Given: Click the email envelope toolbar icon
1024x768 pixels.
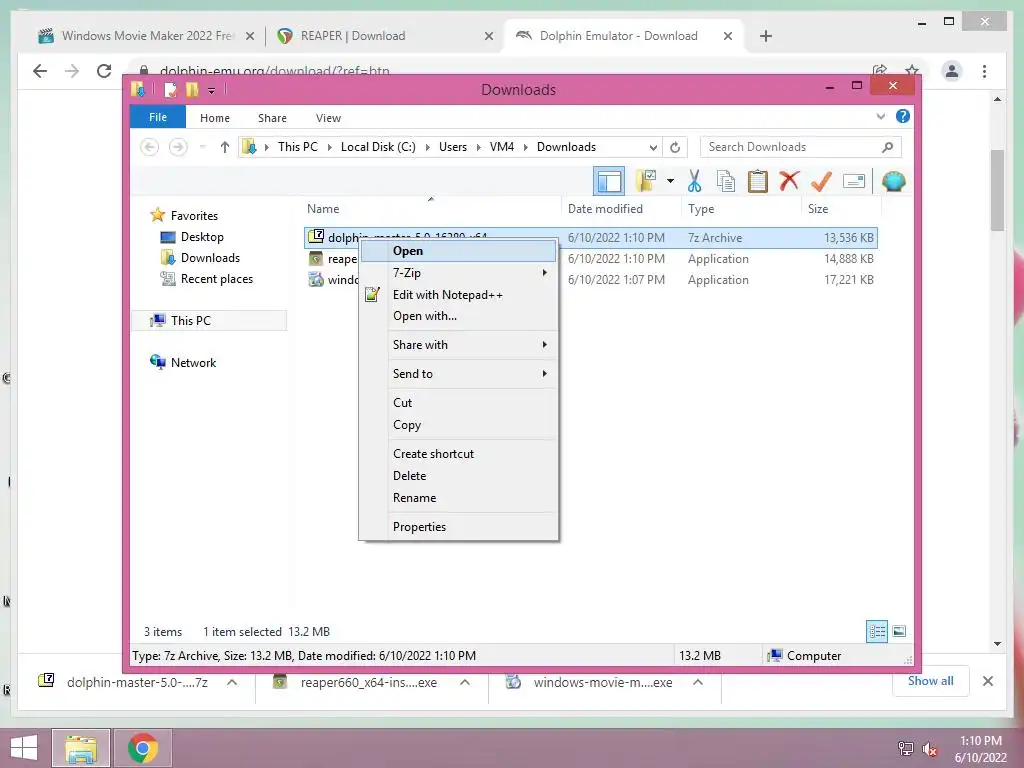Looking at the screenshot, I should (x=854, y=181).
